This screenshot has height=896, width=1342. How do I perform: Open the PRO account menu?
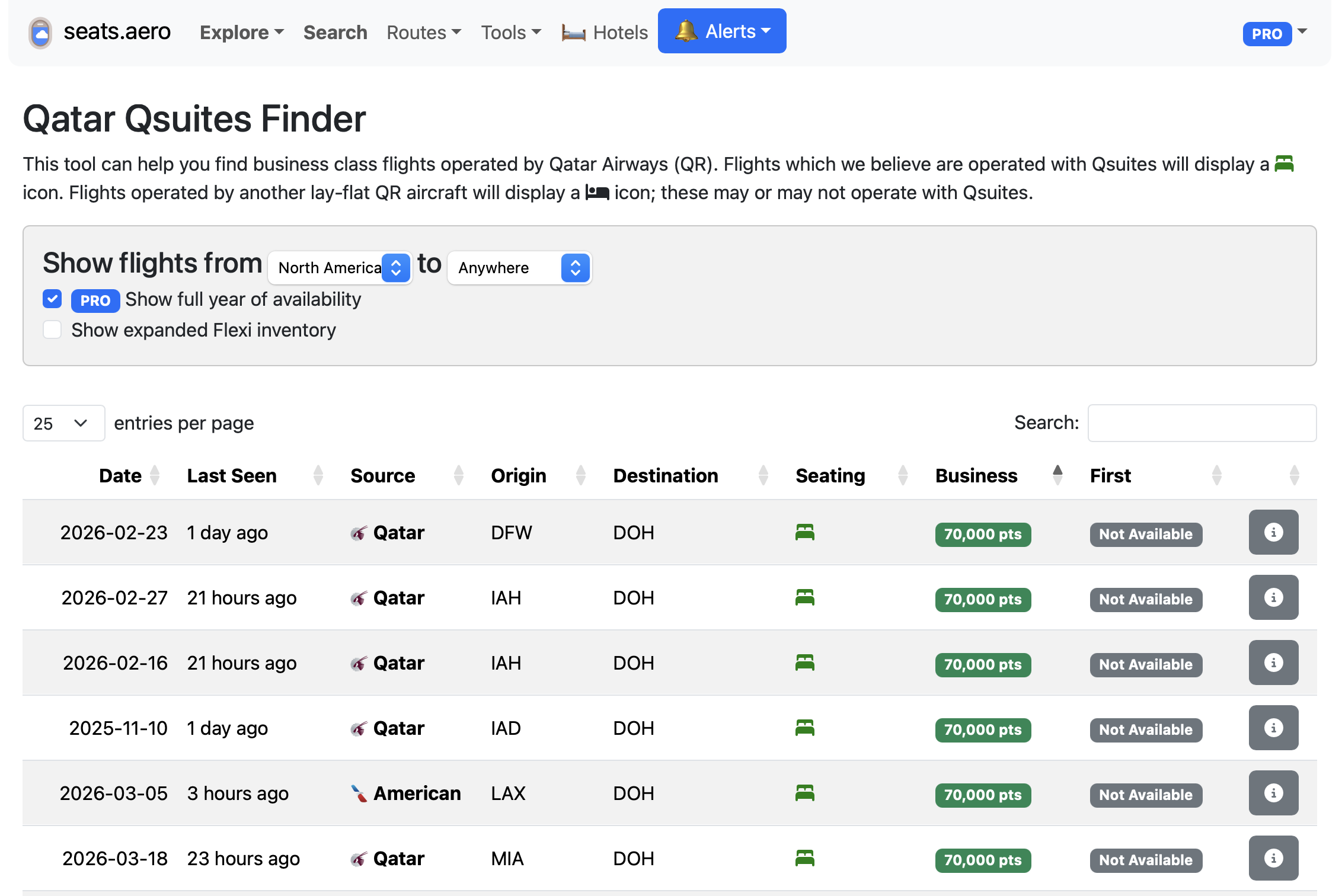pyautogui.click(x=1274, y=33)
